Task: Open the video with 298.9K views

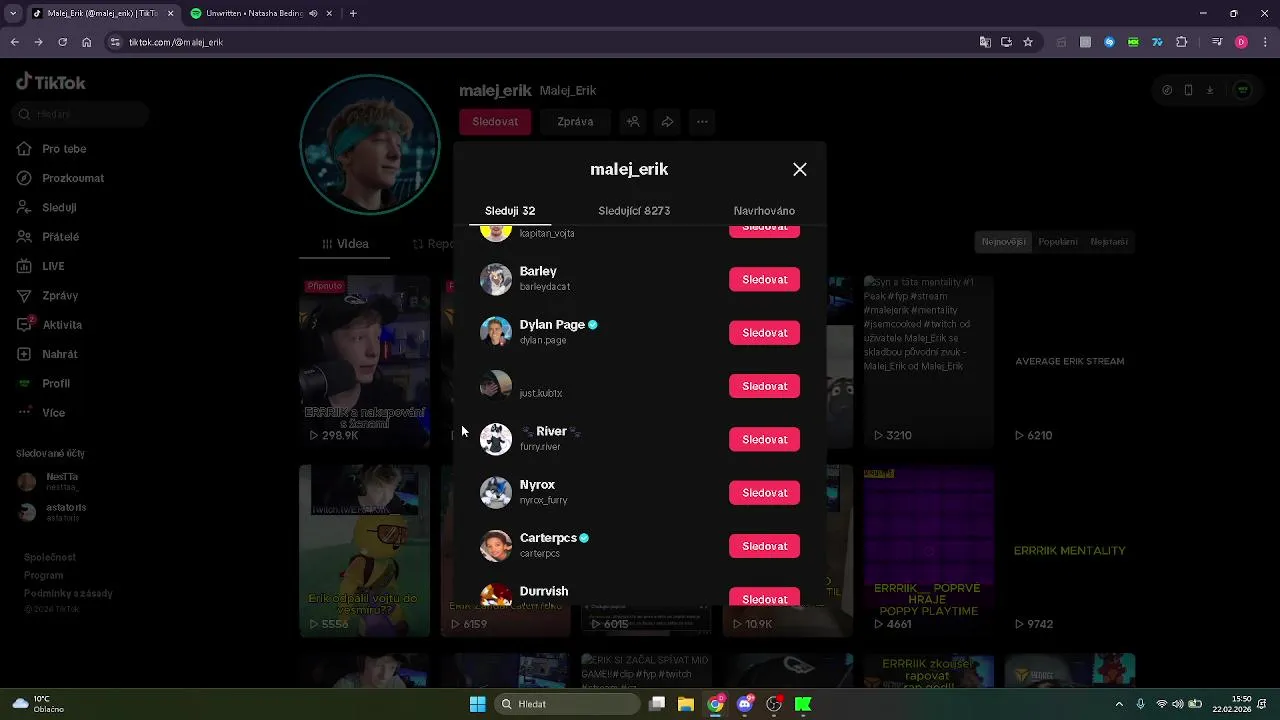Action: point(364,361)
